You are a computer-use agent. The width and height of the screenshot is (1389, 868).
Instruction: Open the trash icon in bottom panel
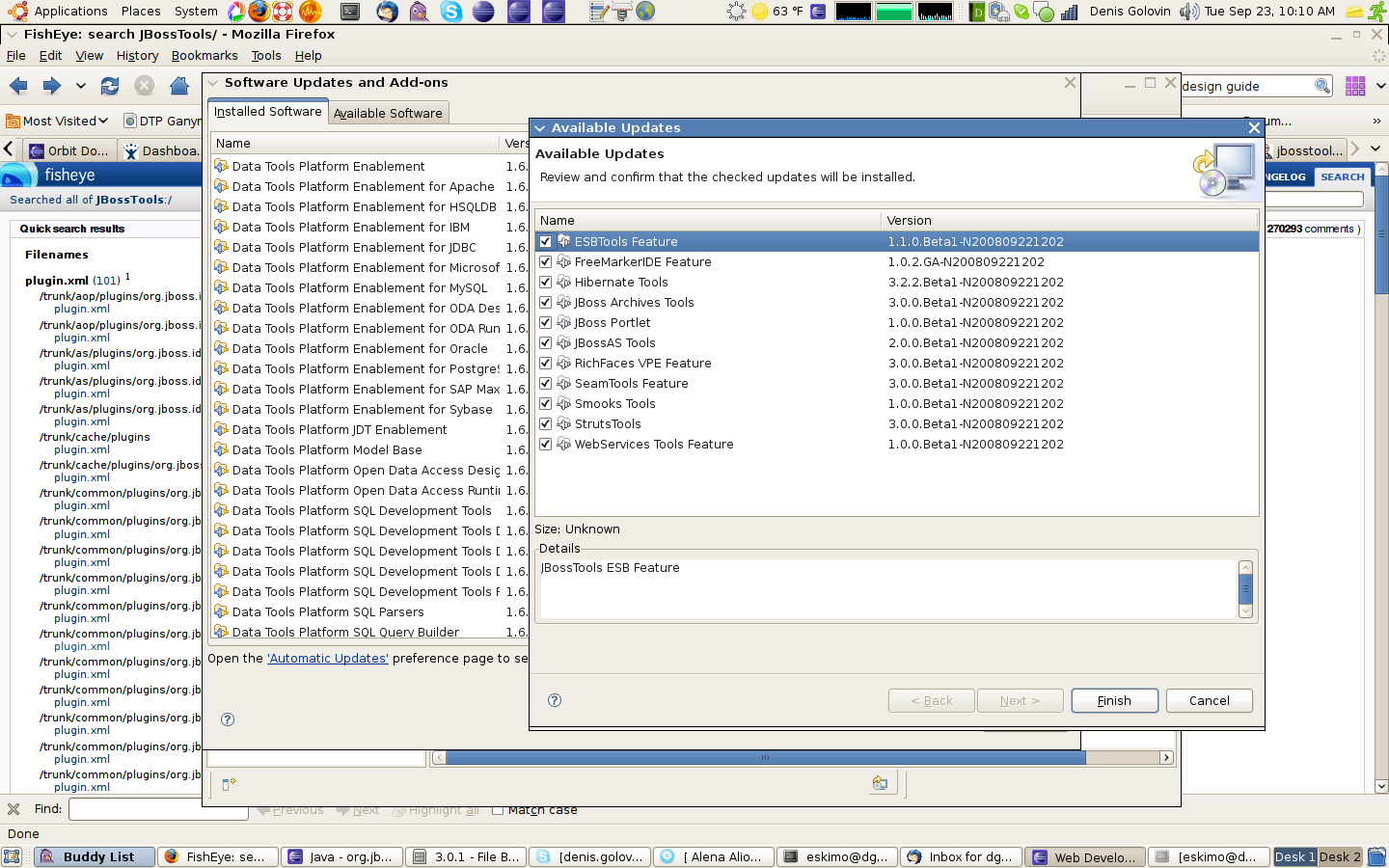tap(1376, 856)
